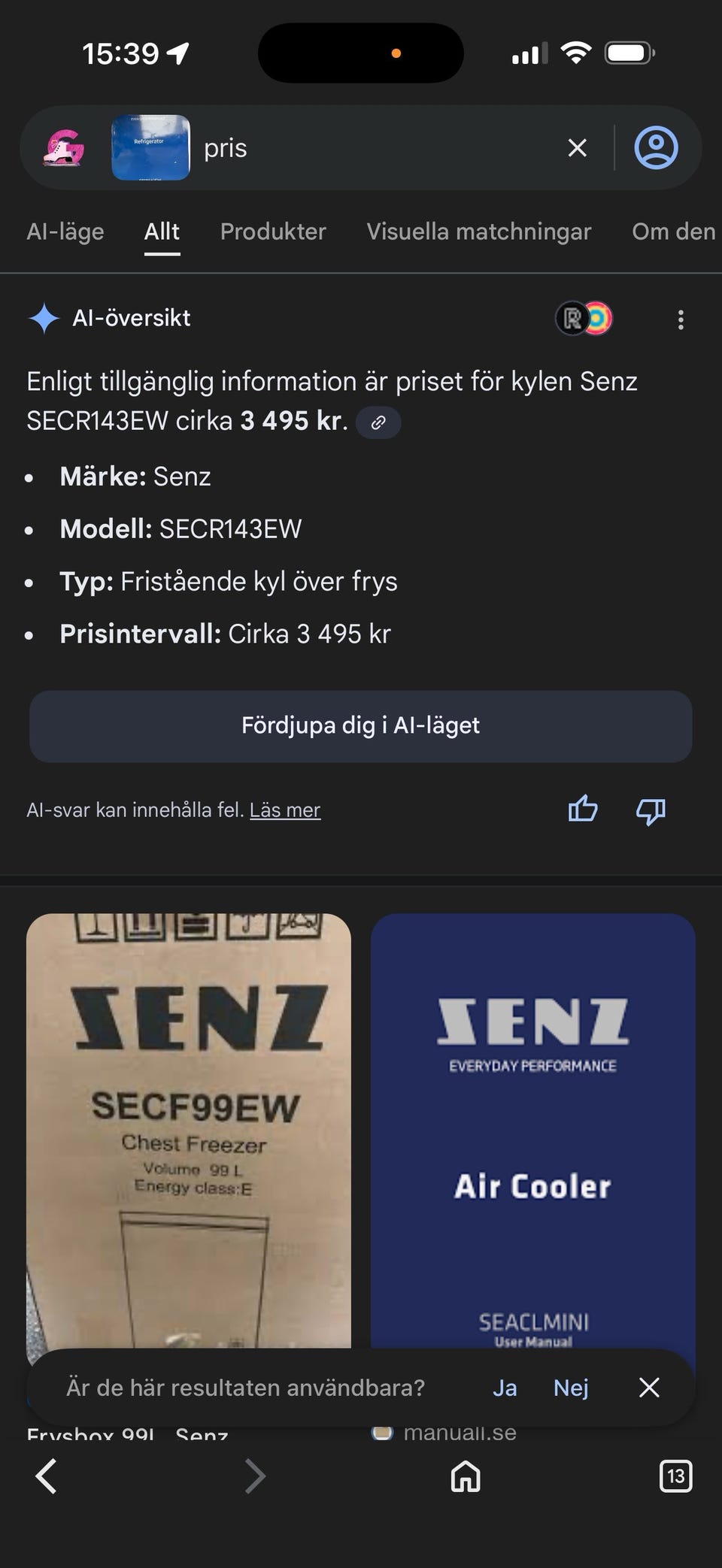
Task: Tap the AI overview source icons
Action: [584, 319]
